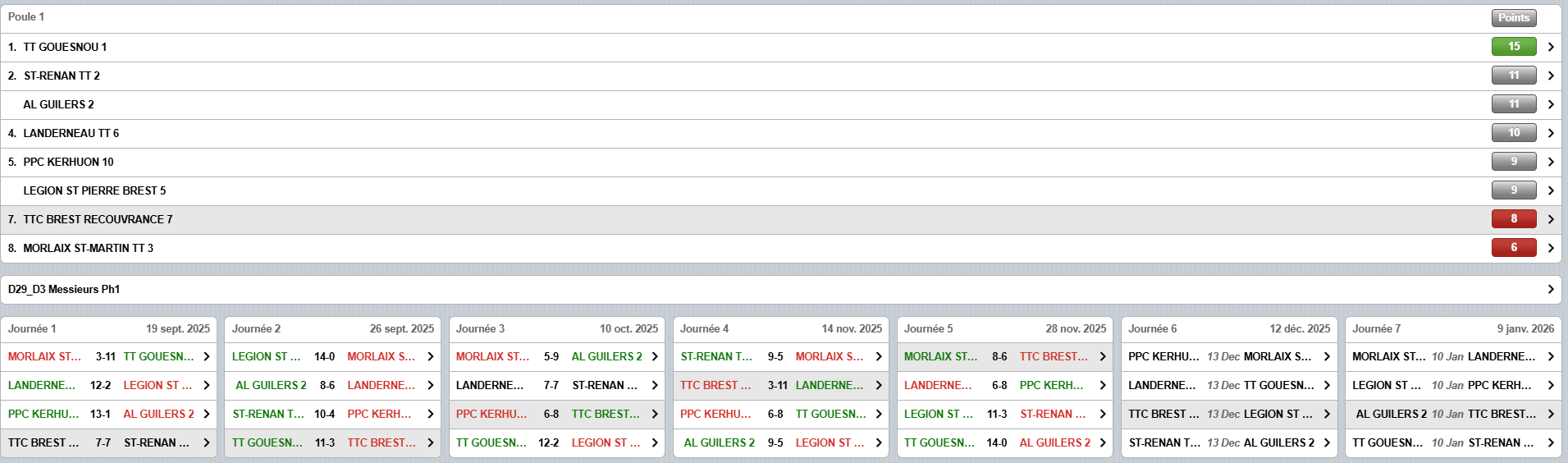Click the arrow for PPC KERHUON 10
Viewport: 1568px width, 463px height.
[x=1550, y=162]
